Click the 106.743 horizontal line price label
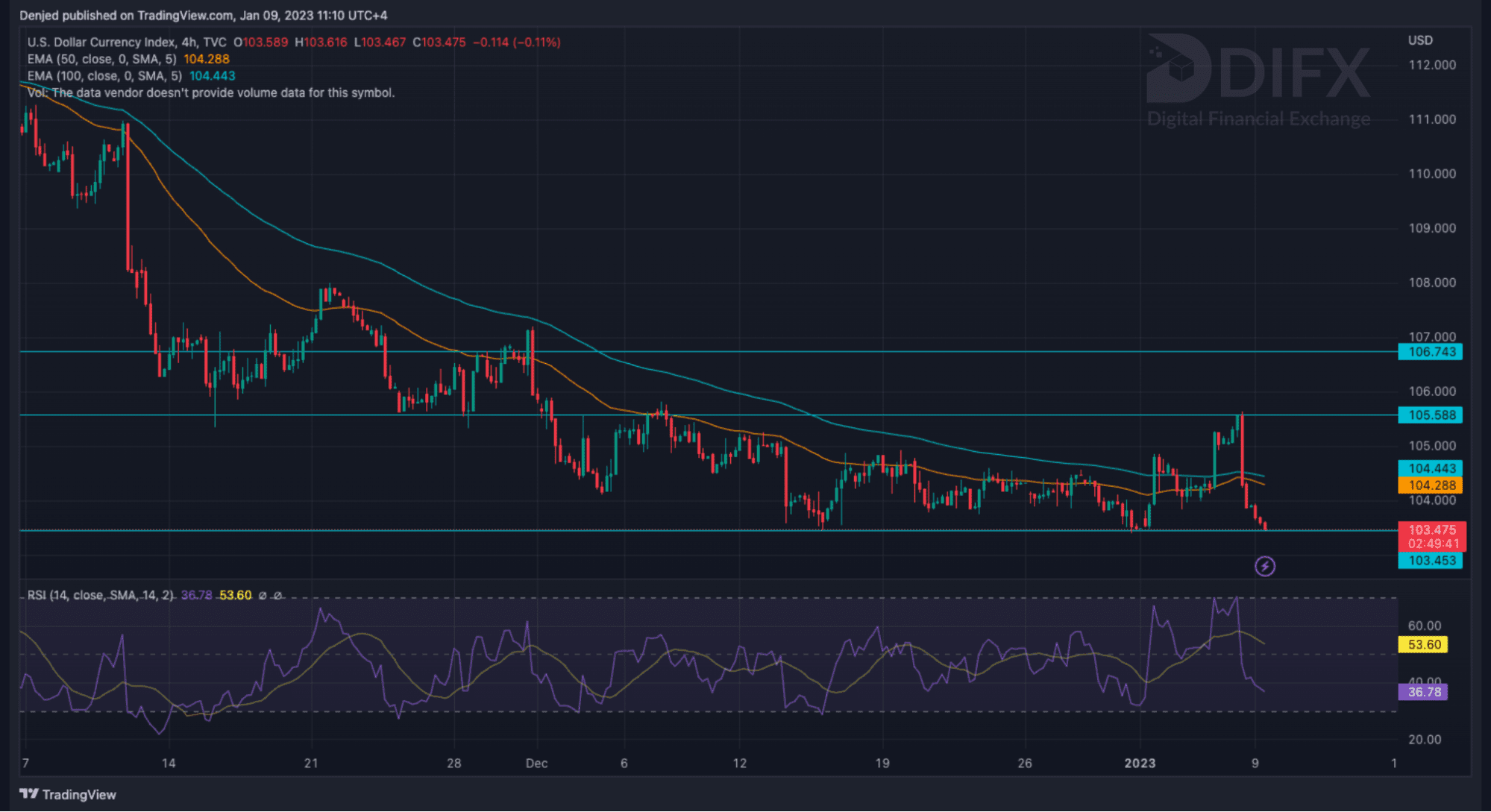This screenshot has height=812, width=1491. click(1431, 352)
